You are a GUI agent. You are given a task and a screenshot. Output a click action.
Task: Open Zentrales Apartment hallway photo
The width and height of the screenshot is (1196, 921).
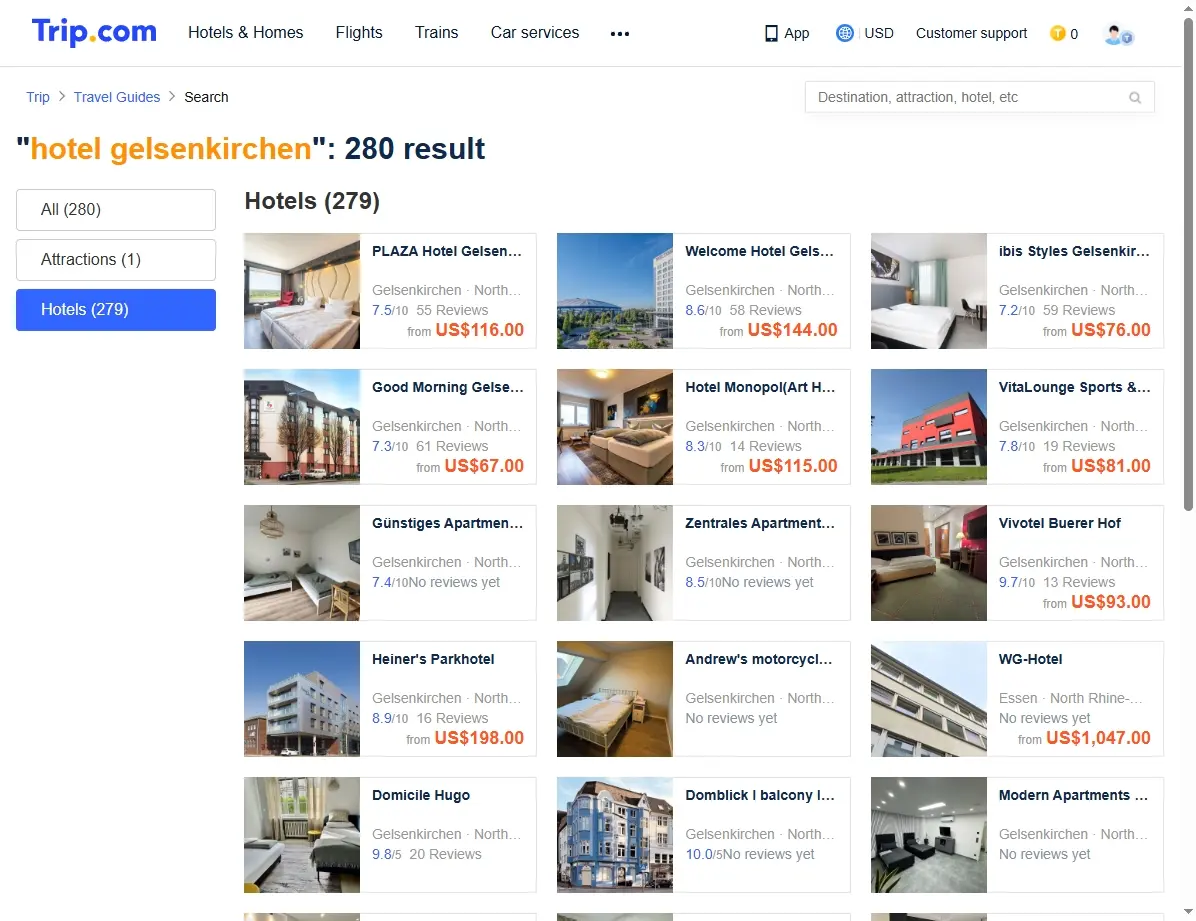[615, 562]
